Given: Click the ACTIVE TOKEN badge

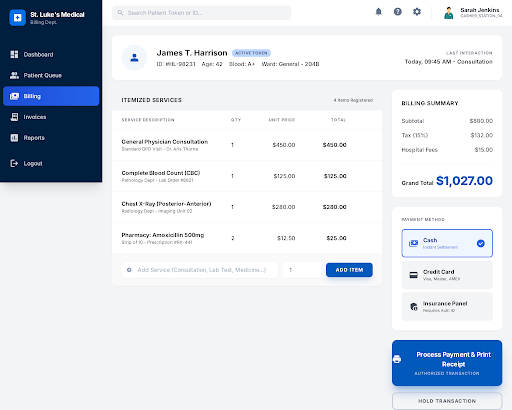Looking at the screenshot, I should (x=251, y=53).
